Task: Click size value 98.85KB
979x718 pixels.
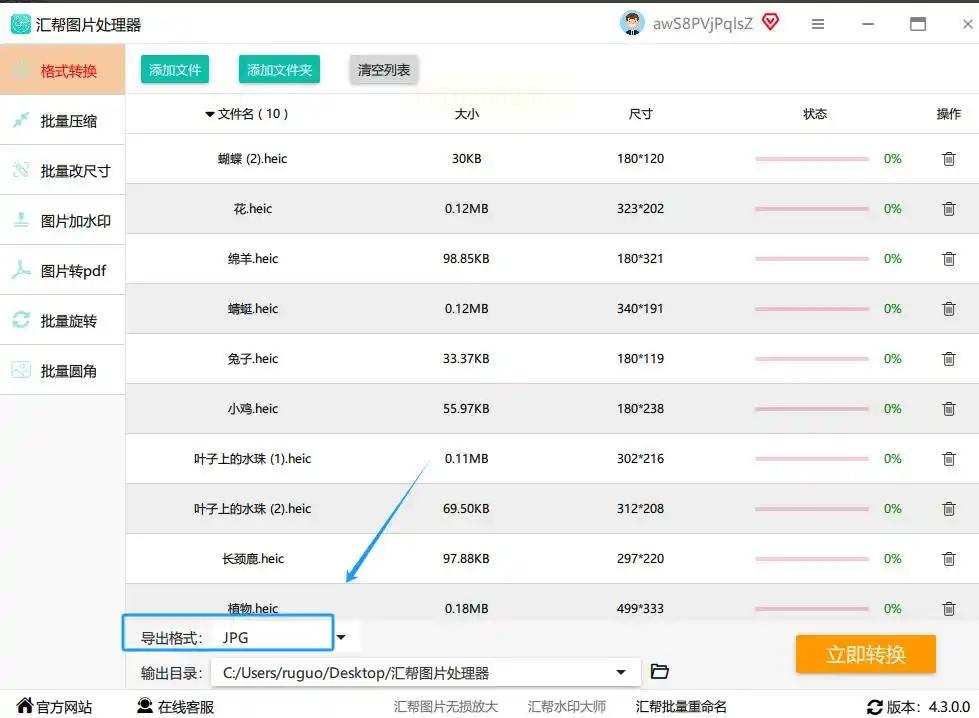Action: pyautogui.click(x=466, y=258)
